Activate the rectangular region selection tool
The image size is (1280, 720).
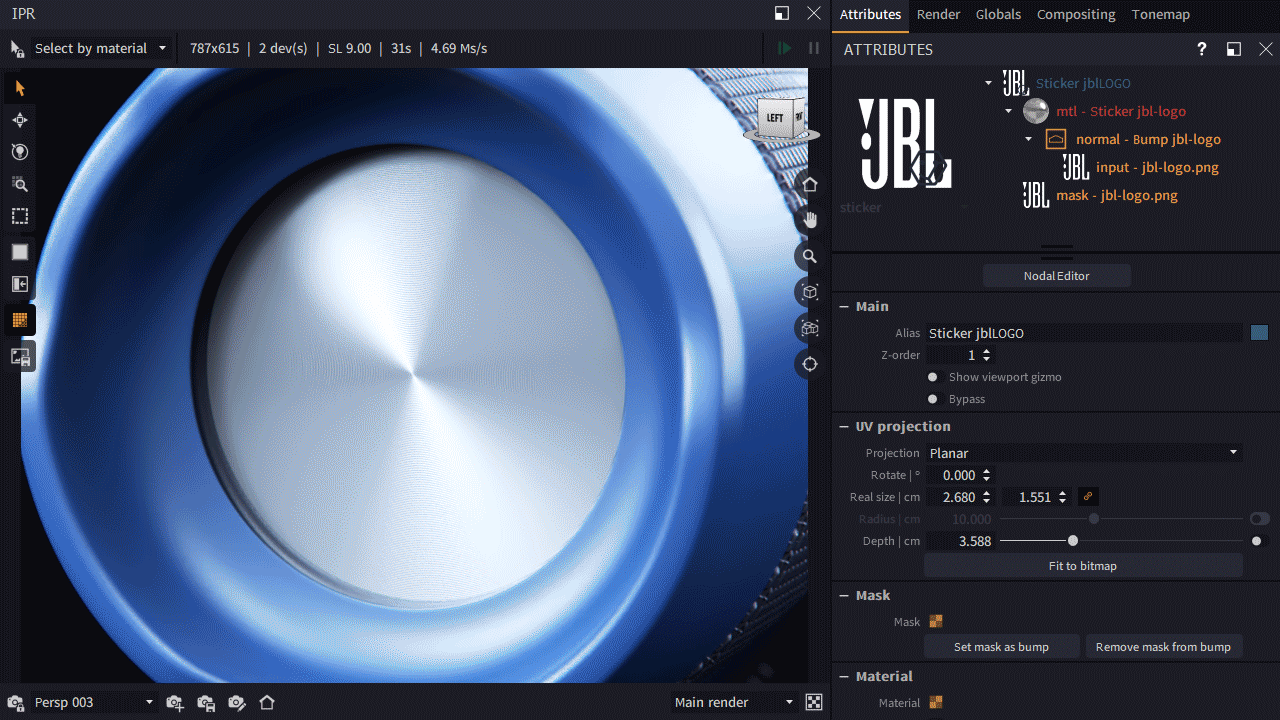(x=18, y=216)
